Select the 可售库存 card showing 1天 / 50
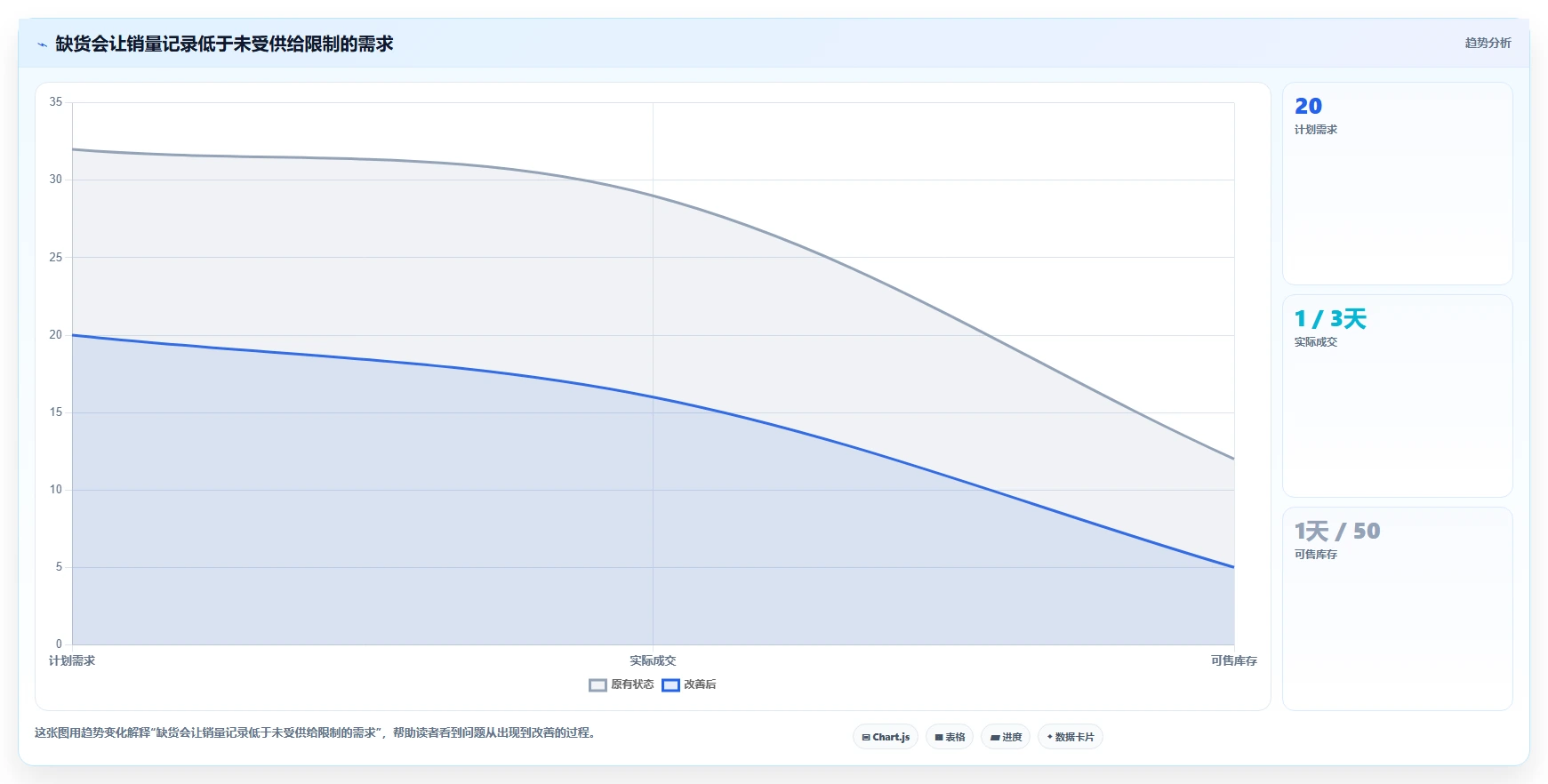The image size is (1548, 784). click(1397, 609)
